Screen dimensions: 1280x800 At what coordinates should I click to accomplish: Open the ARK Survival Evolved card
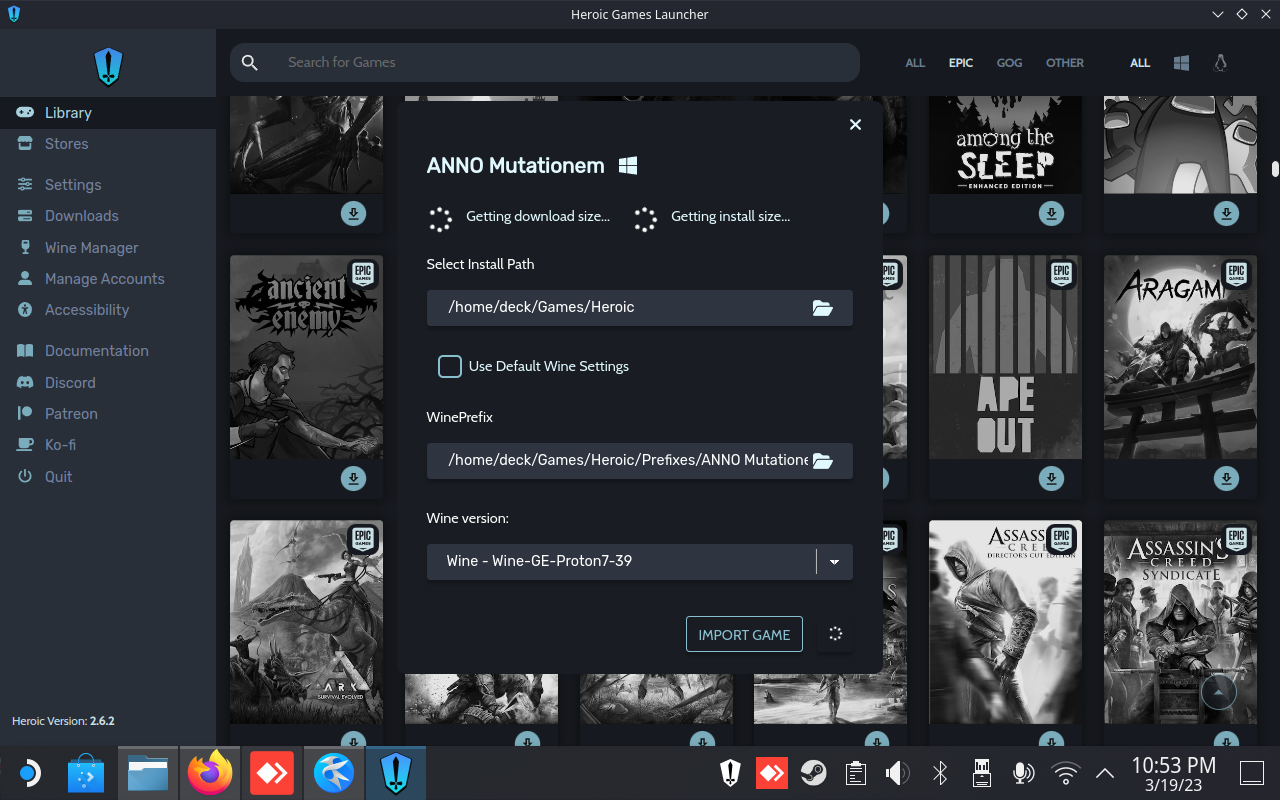tap(306, 622)
